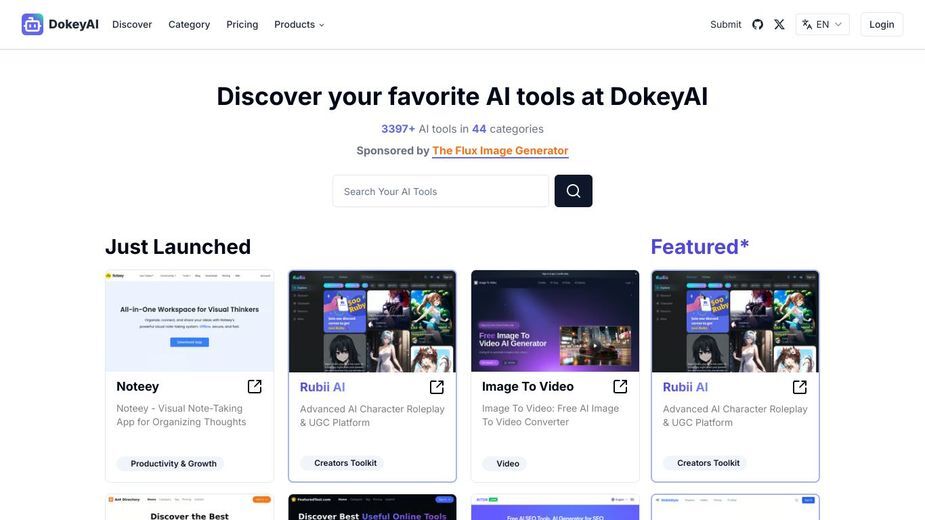The image size is (925, 520).
Task: Open the X (Twitter) icon link
Action: pyautogui.click(x=779, y=24)
